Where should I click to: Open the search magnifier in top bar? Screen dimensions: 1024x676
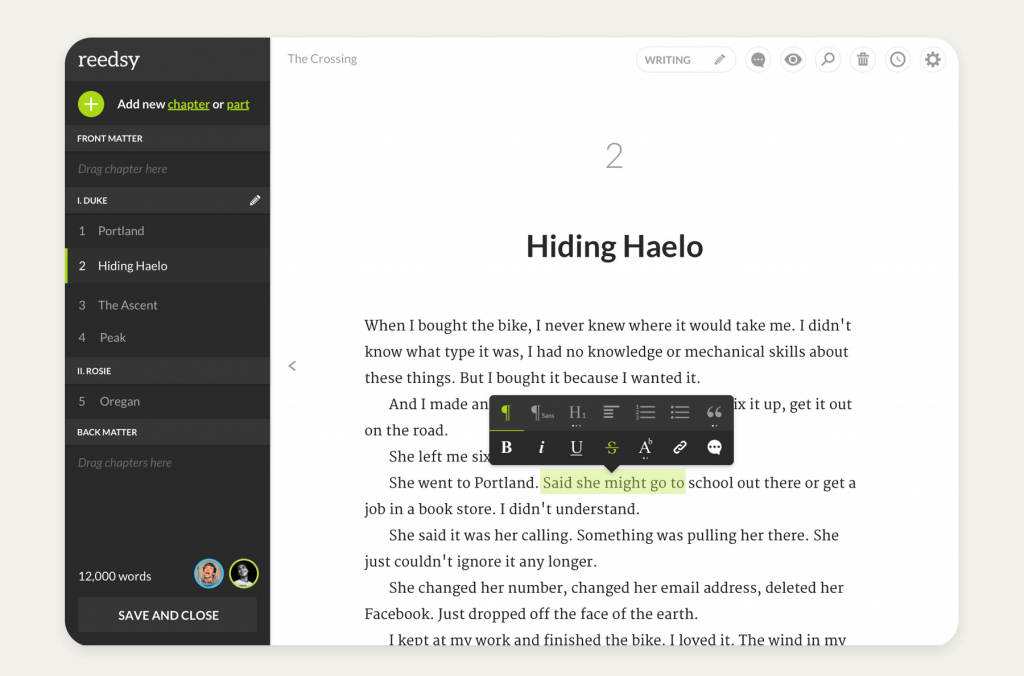click(x=828, y=60)
